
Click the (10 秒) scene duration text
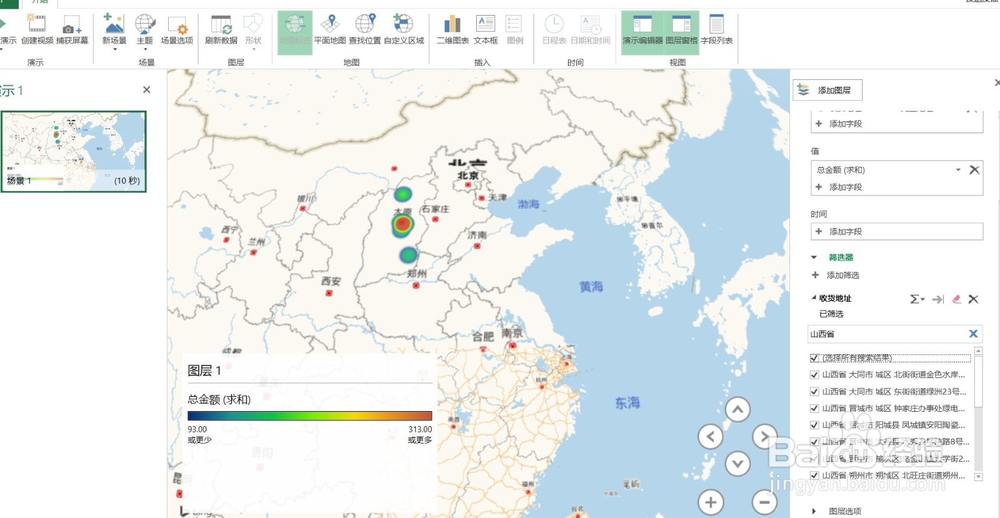126,181
